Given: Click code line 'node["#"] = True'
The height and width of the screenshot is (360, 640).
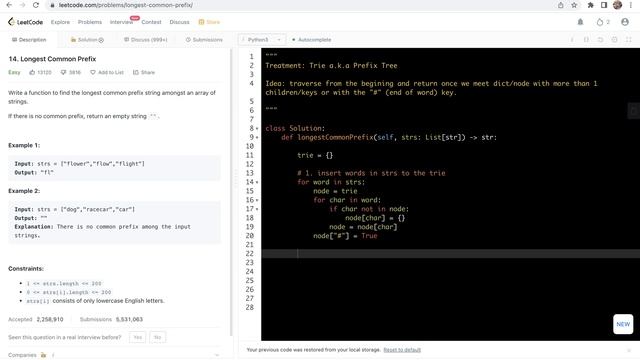Looking at the screenshot, I should (x=345, y=236).
